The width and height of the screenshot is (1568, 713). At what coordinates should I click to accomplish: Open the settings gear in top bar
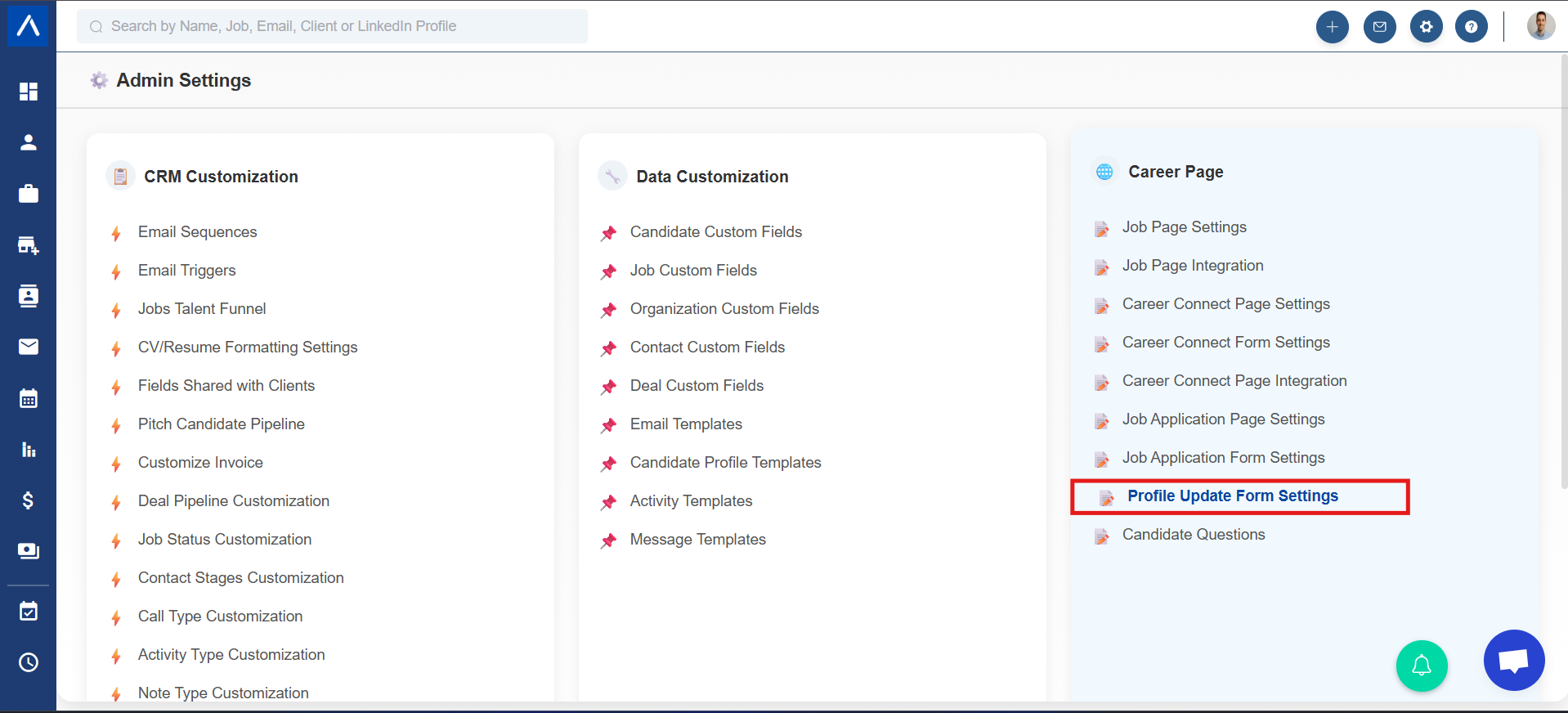point(1426,27)
